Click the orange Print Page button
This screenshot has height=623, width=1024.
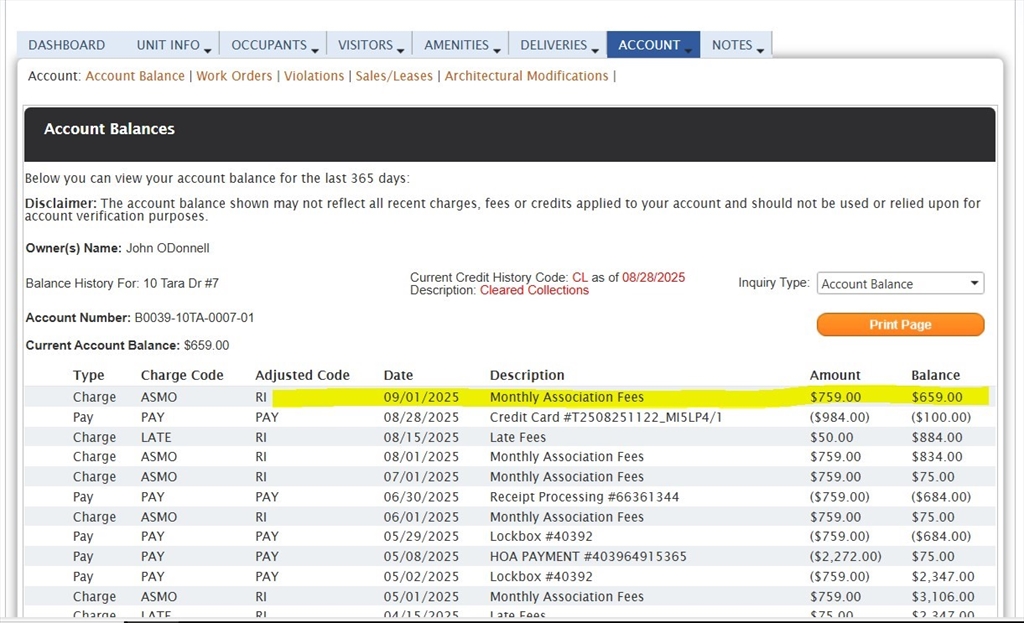click(900, 325)
